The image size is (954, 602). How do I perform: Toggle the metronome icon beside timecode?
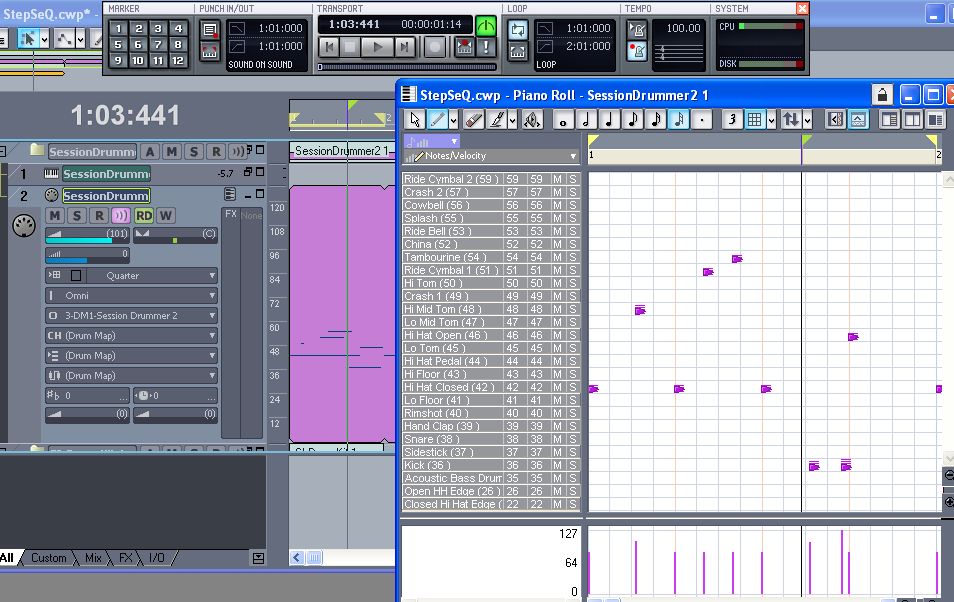(486, 26)
